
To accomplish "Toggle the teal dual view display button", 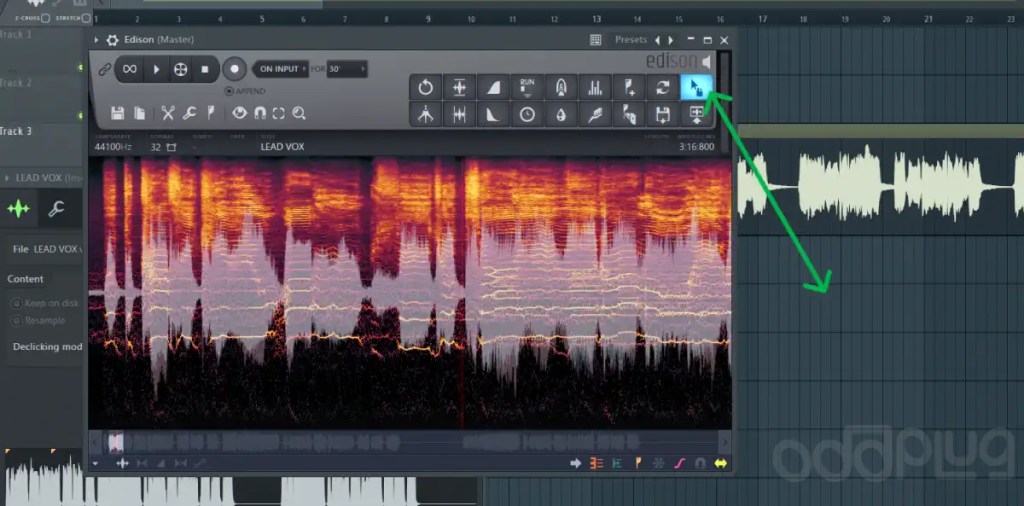I will tap(616, 464).
